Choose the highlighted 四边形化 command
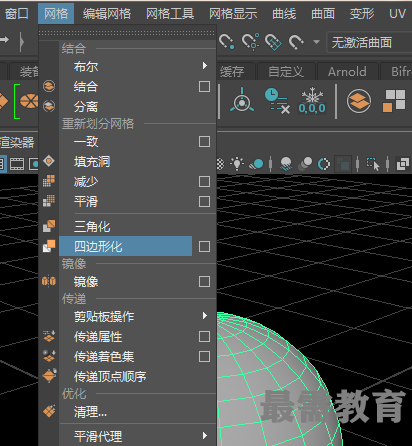This screenshot has width=412, height=446. coord(126,247)
